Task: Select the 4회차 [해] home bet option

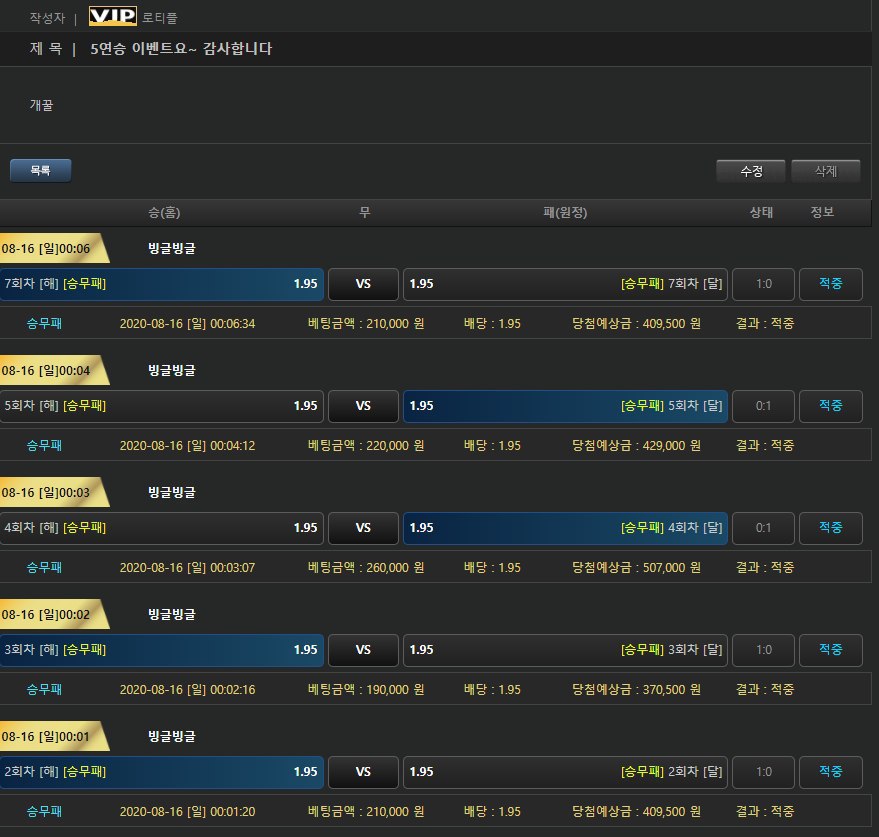Action: coord(161,528)
